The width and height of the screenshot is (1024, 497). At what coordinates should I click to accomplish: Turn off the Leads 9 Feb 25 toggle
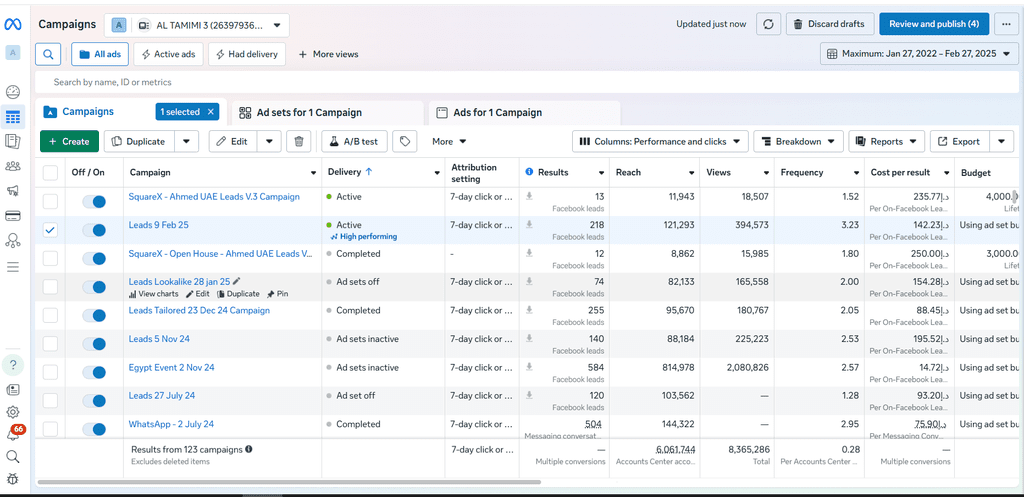tap(94, 230)
